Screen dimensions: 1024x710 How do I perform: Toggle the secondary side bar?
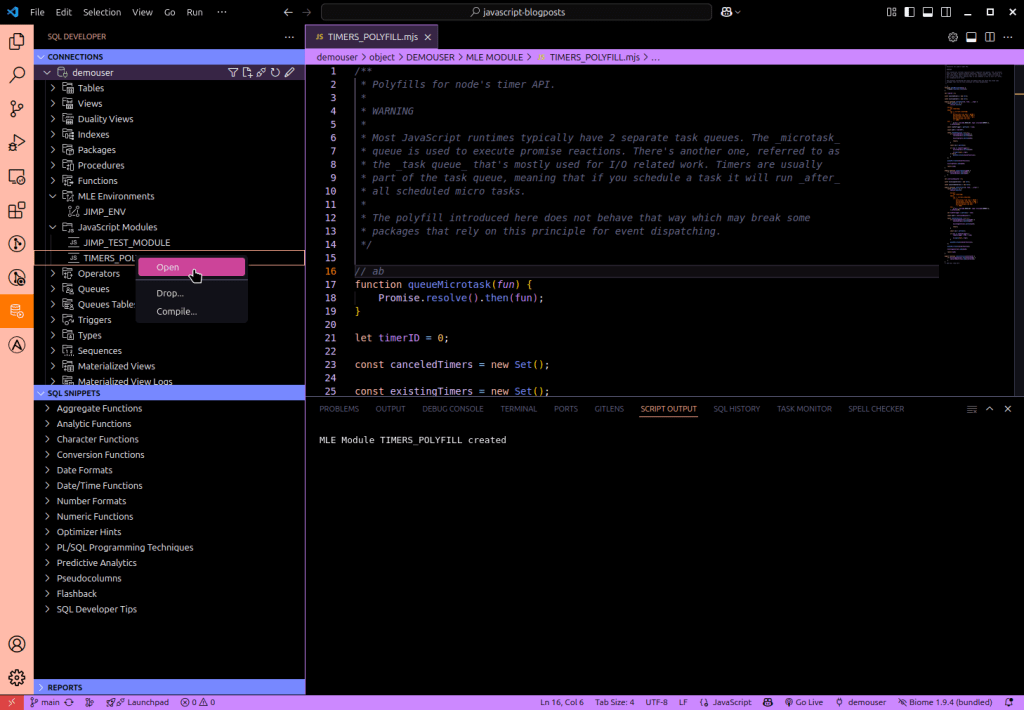click(948, 12)
